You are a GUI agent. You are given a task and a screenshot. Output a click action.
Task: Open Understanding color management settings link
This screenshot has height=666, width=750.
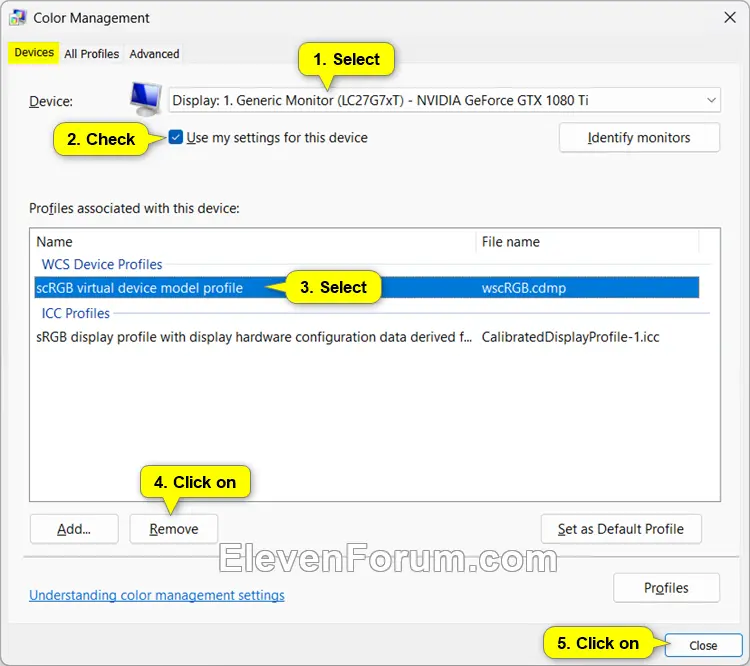click(x=157, y=595)
